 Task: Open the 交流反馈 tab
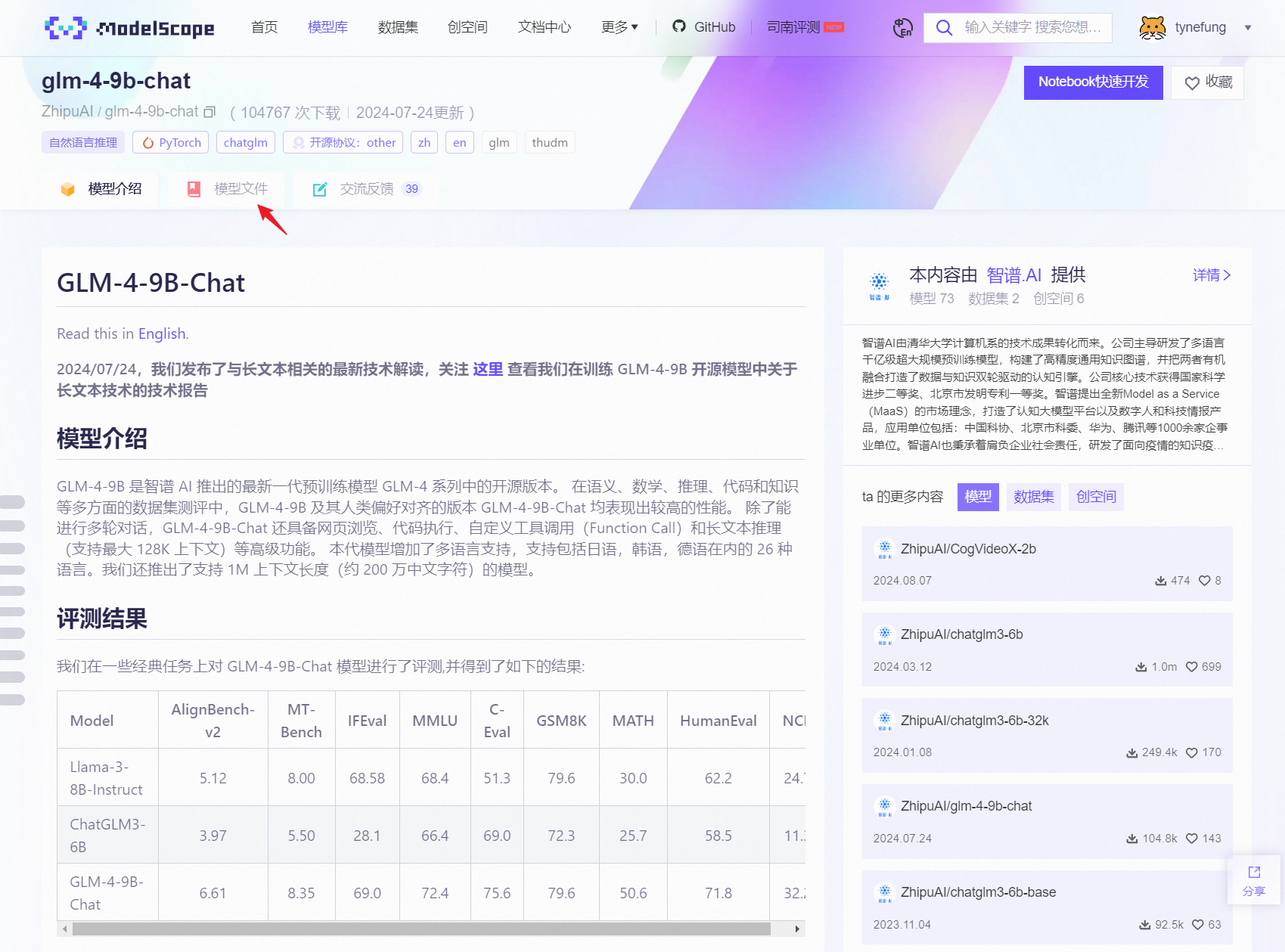coord(367,189)
